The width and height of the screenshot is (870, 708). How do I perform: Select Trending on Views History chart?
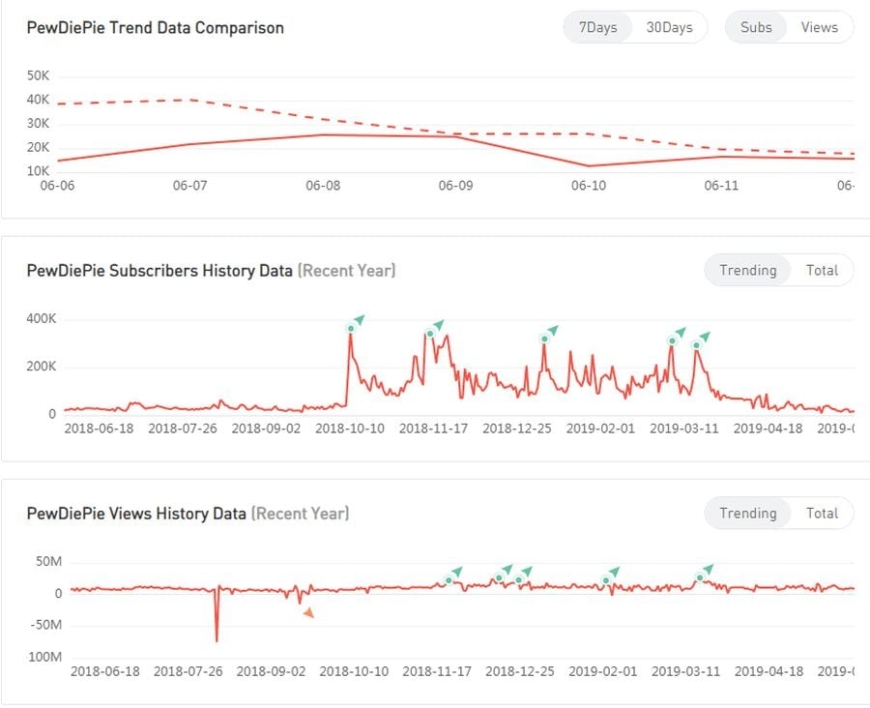pos(747,513)
